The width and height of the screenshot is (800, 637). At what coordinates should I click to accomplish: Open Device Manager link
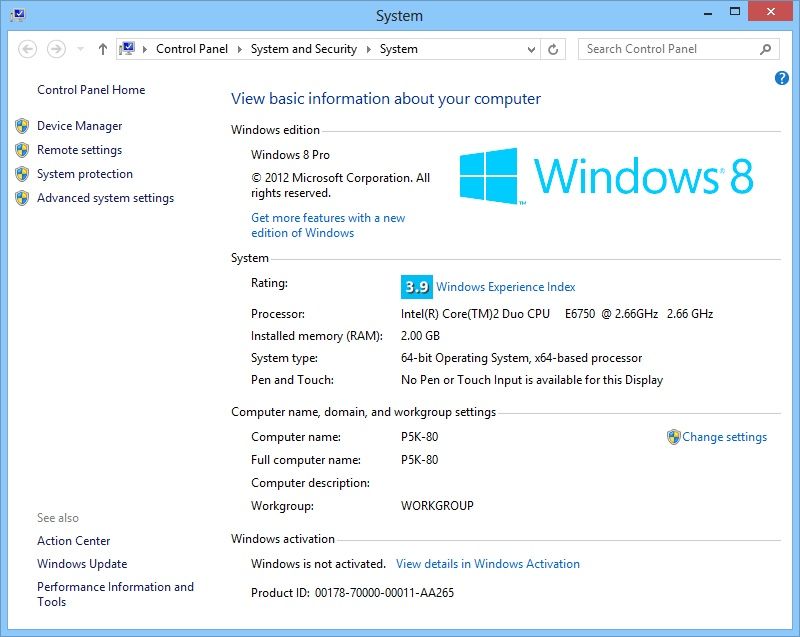click(x=80, y=126)
